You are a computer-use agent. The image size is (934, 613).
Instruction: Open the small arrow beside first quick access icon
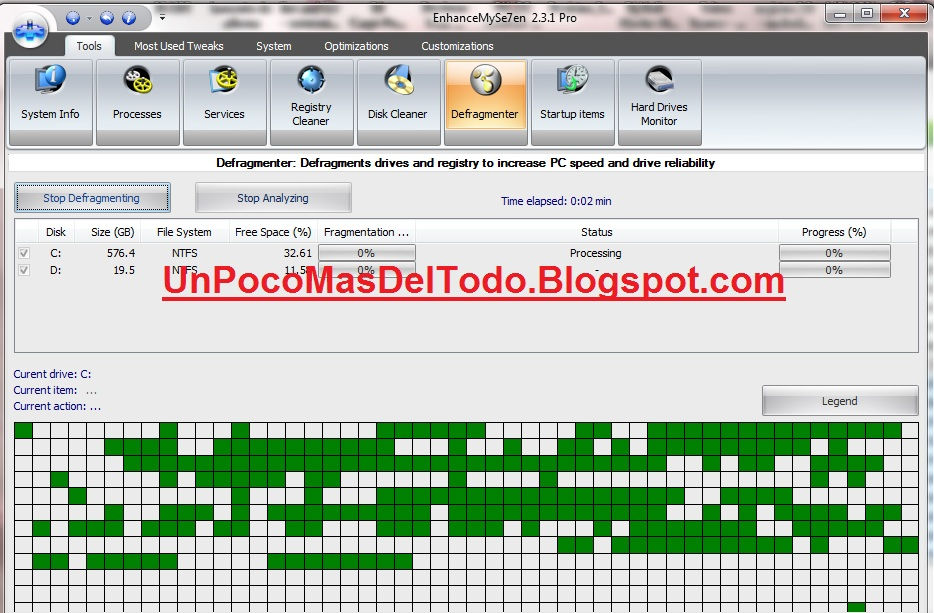pyautogui.click(x=89, y=18)
